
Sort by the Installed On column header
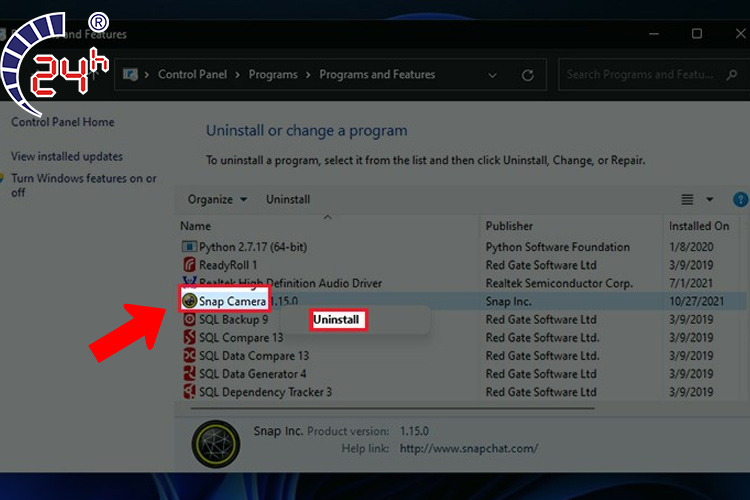click(699, 226)
